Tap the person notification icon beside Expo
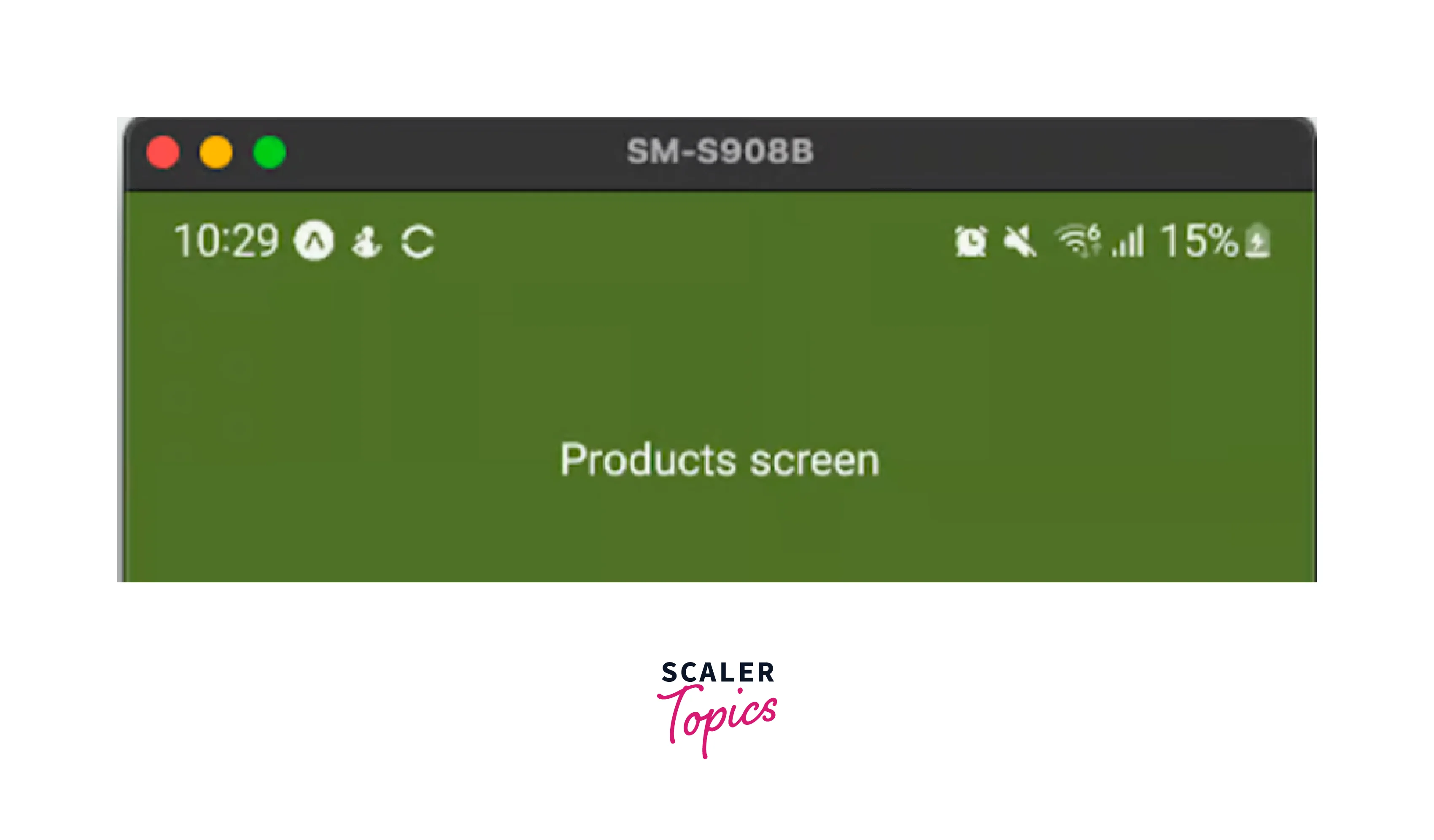1434x840 pixels. tap(367, 242)
